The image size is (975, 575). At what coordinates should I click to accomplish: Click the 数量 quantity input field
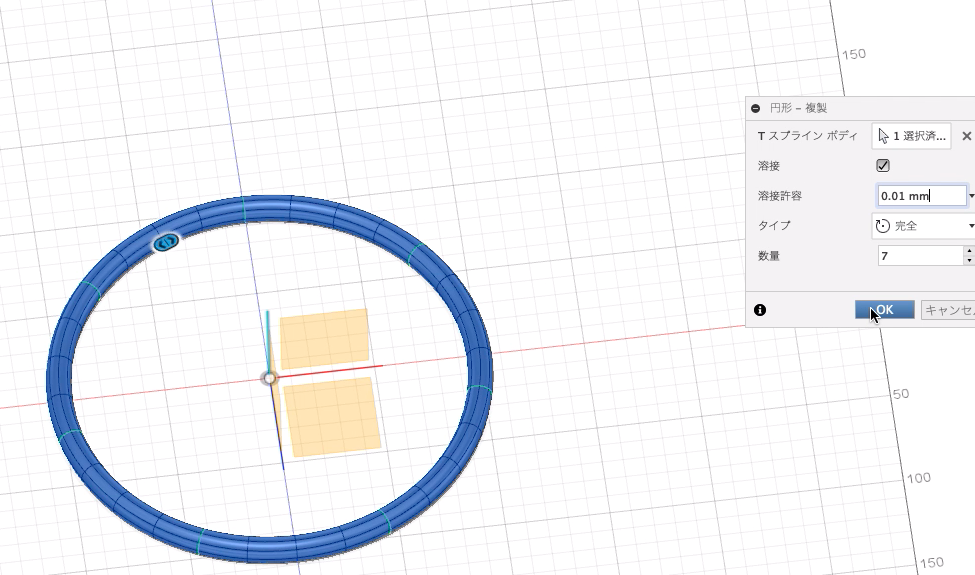tap(920, 255)
